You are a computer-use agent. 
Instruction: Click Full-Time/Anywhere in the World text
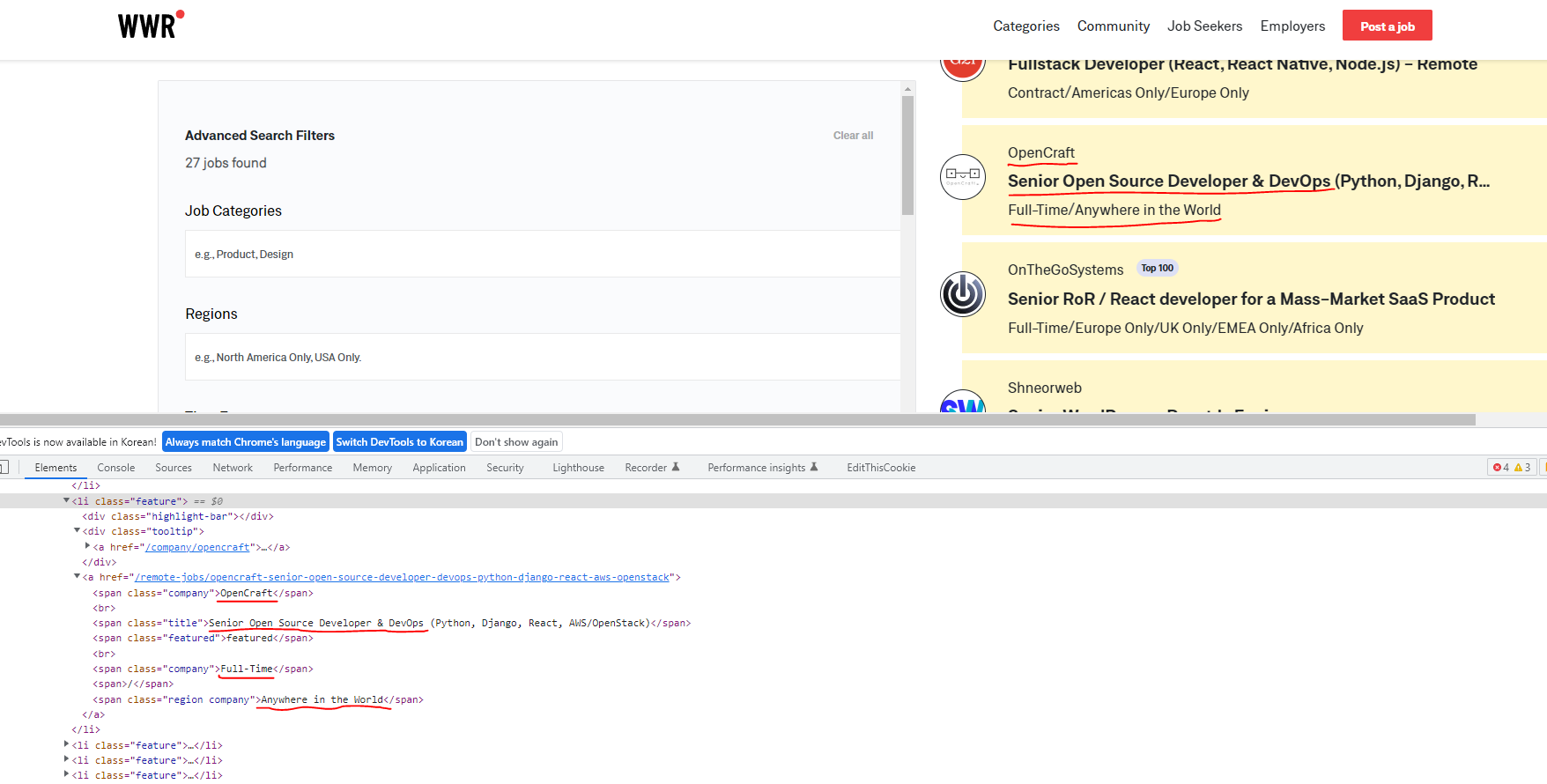tap(1114, 210)
